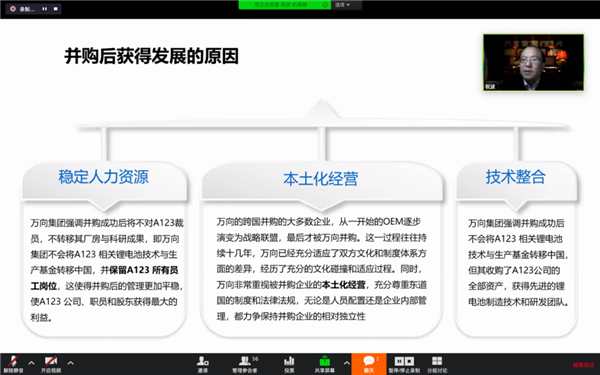Select the speaker video thumbnail
Image resolution: width=600 pixels, height=375 pixels.
coord(533,62)
